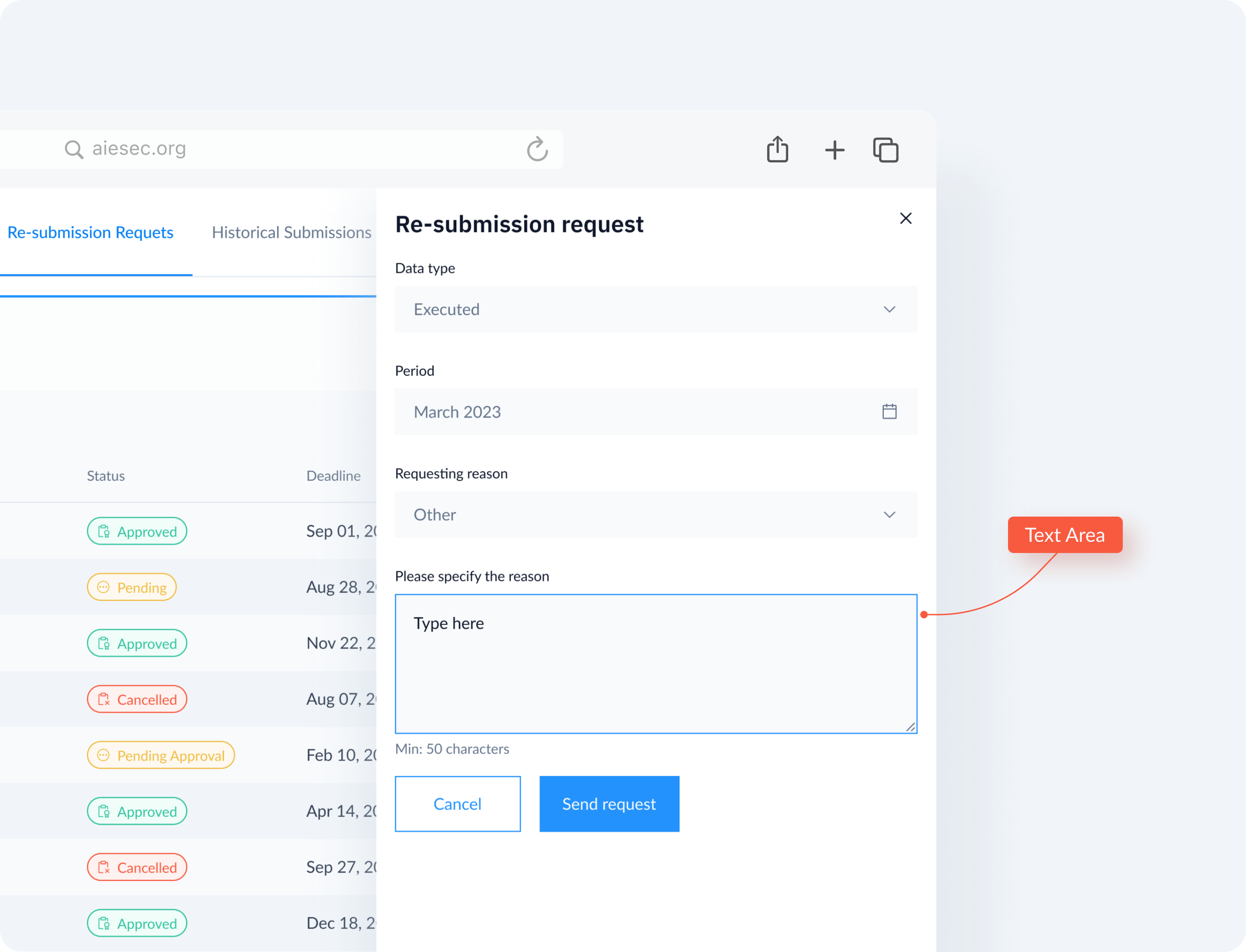Click the search magnifier icon in address bar
Screen dimensions: 1246x952
(x=74, y=149)
